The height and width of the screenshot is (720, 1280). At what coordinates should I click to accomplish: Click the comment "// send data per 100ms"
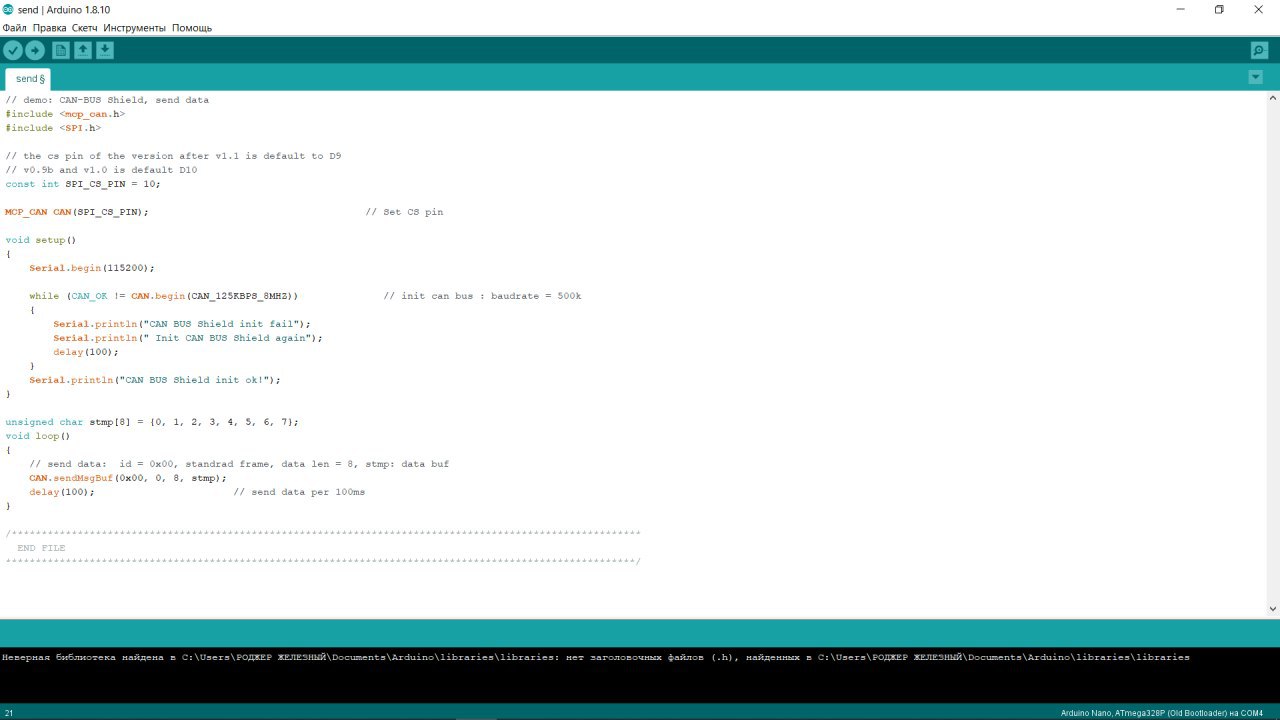[x=299, y=492]
